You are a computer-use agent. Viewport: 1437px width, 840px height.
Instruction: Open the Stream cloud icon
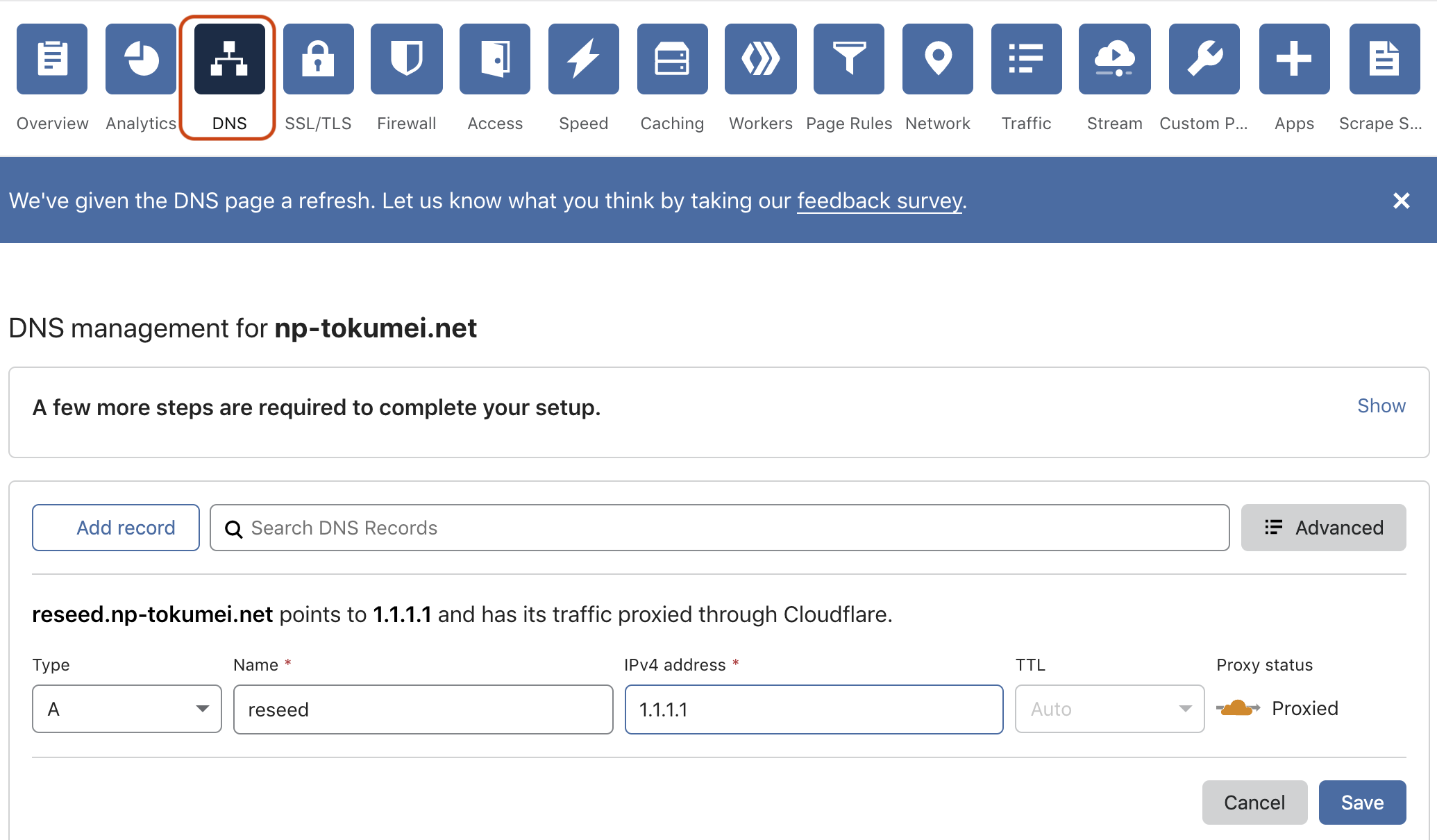tap(1115, 59)
